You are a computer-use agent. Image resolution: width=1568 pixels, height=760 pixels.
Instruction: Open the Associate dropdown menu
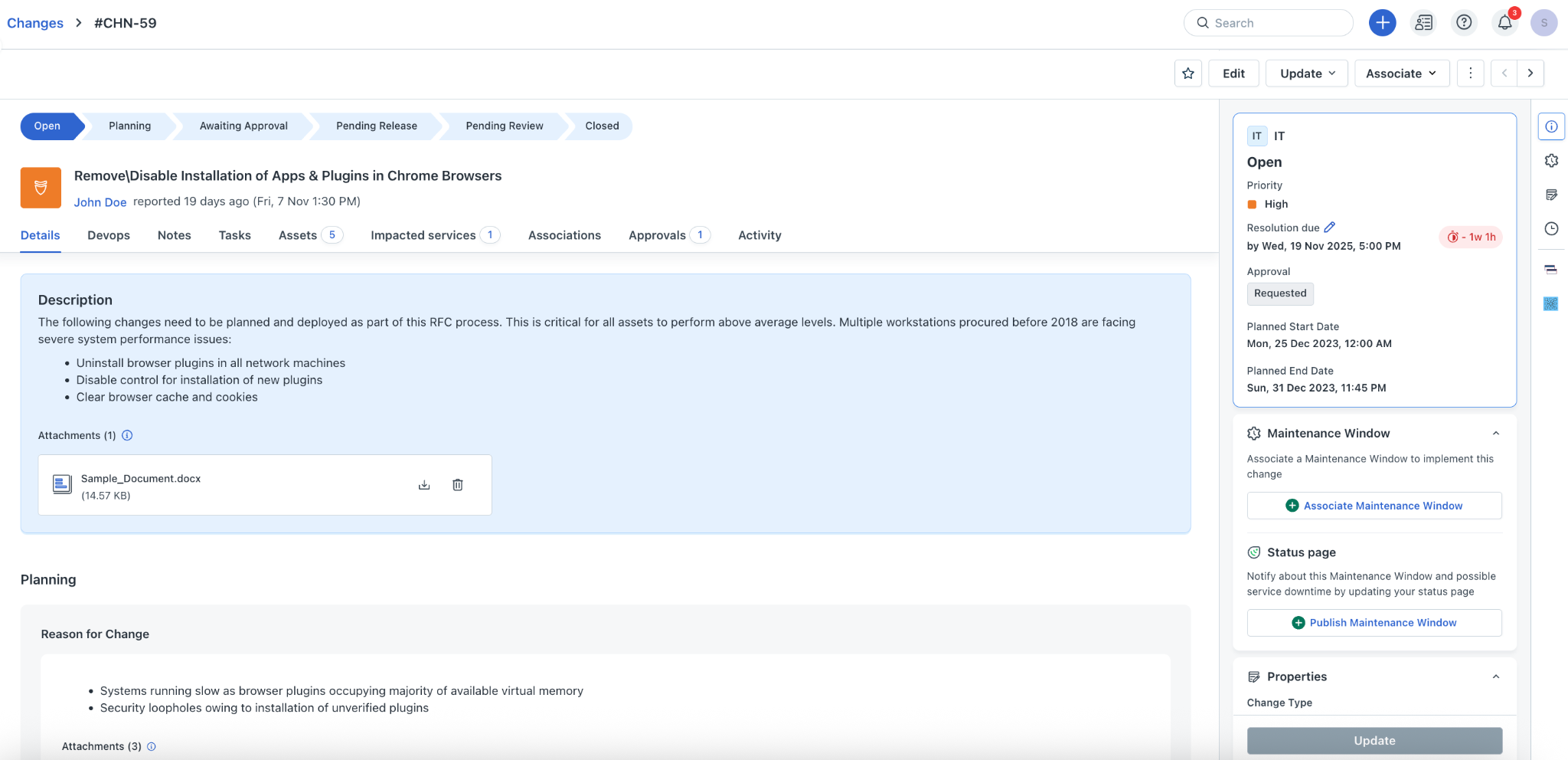[x=1402, y=74]
